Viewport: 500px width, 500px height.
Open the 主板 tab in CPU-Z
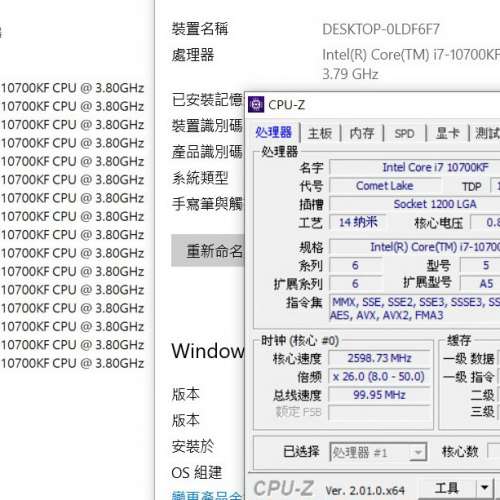coord(320,133)
